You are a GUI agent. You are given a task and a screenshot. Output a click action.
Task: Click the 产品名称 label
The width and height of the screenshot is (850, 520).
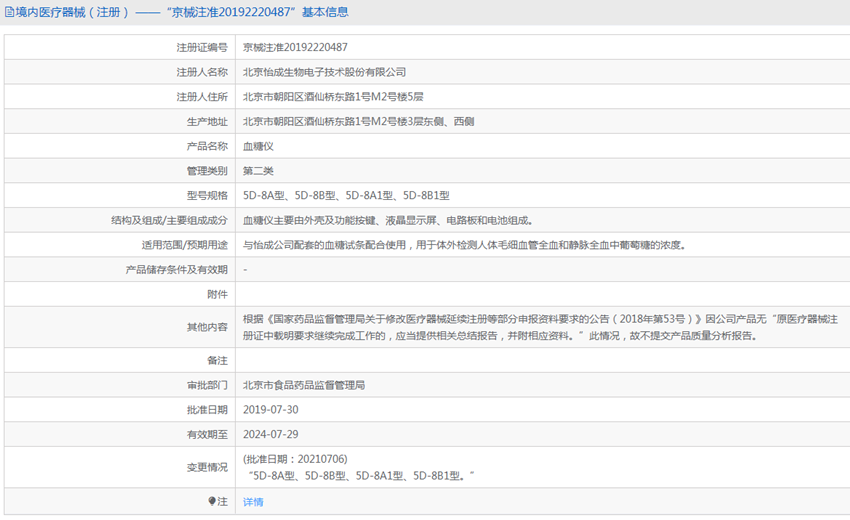click(x=207, y=146)
